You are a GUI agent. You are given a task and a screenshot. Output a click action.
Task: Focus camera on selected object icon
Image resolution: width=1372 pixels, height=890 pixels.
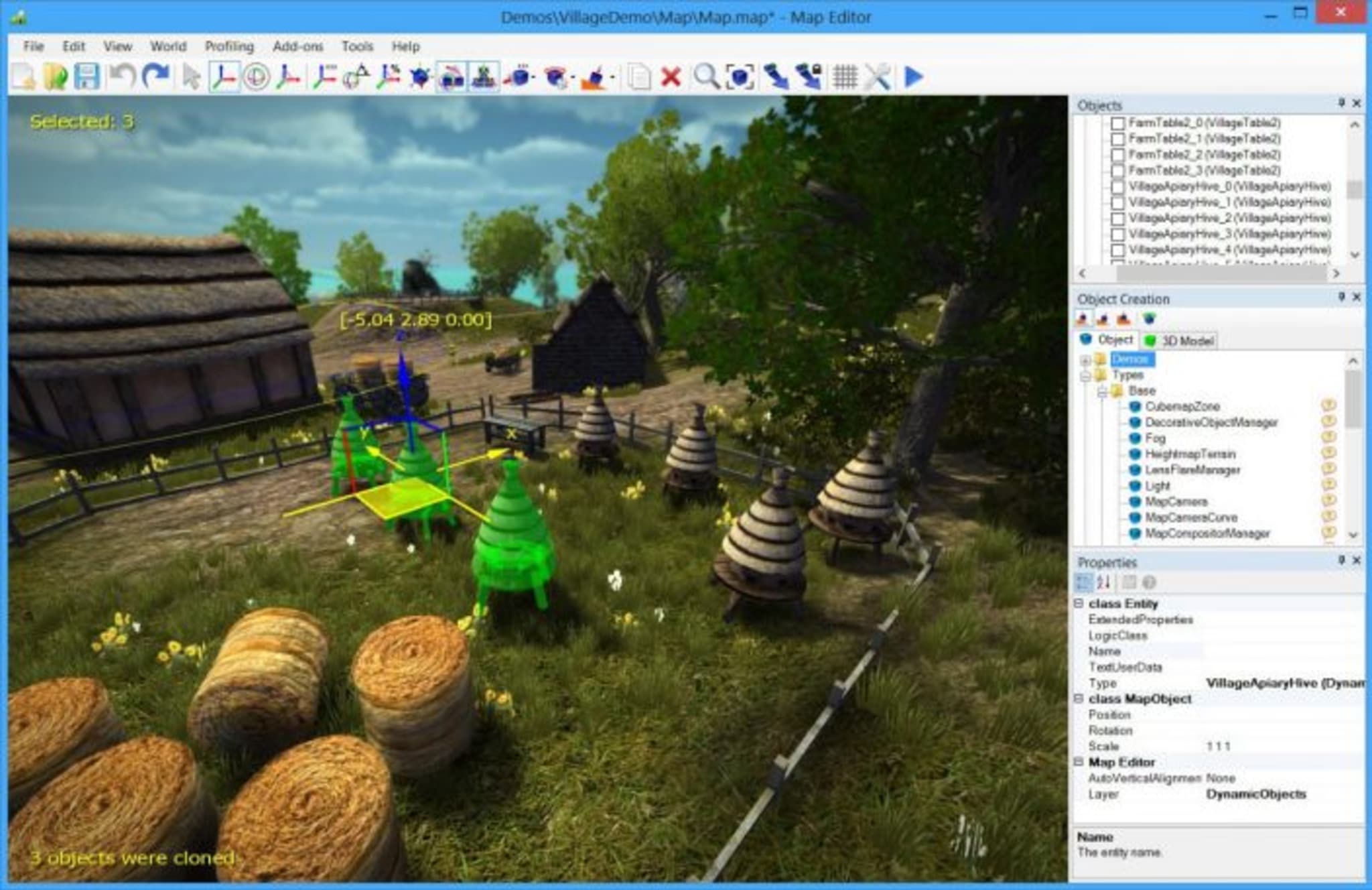(x=740, y=76)
